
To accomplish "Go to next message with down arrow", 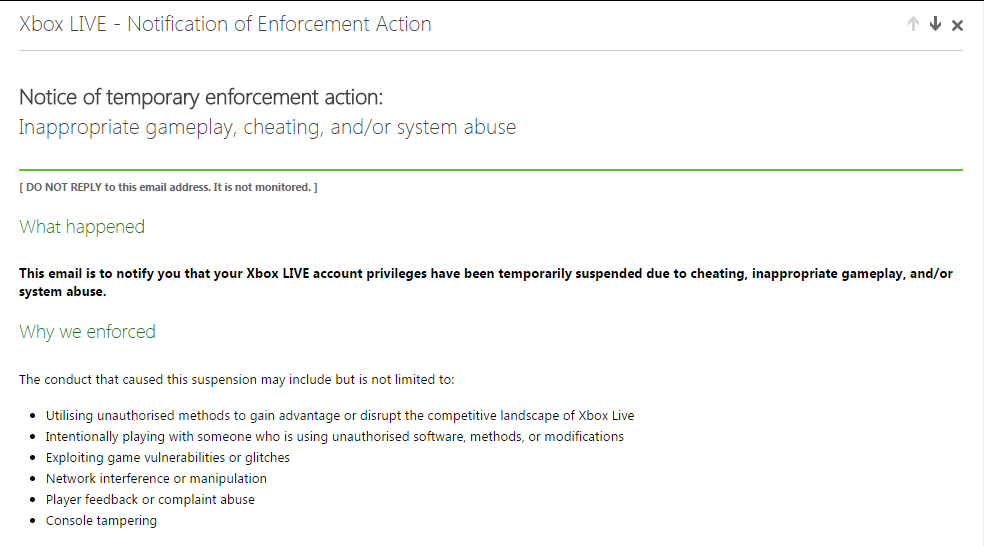I will [x=935, y=25].
